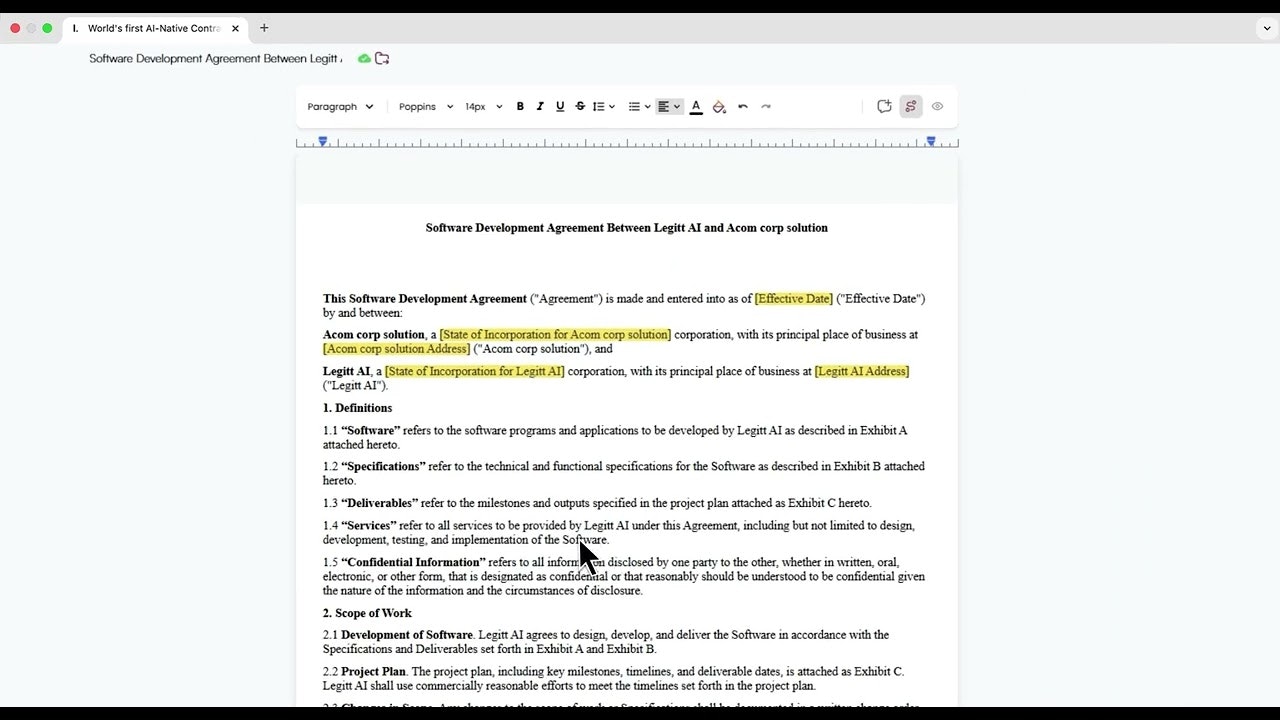Toggle the track changes icon
The width and height of the screenshot is (1280, 720).
click(910, 106)
